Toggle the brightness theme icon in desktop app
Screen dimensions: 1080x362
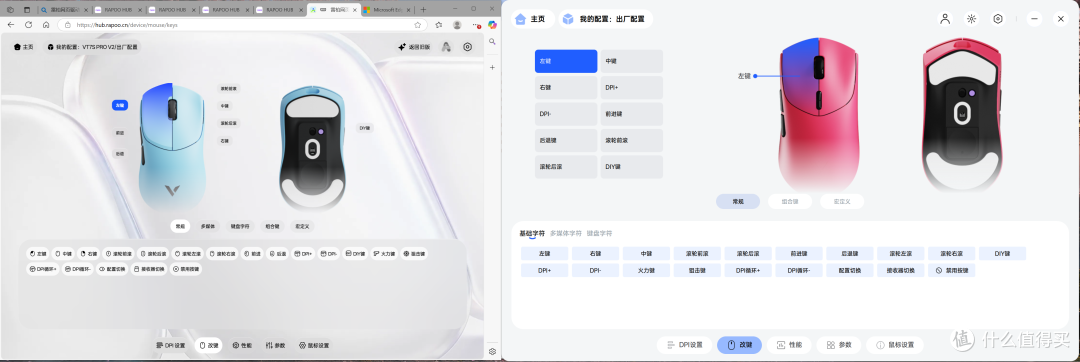click(971, 19)
